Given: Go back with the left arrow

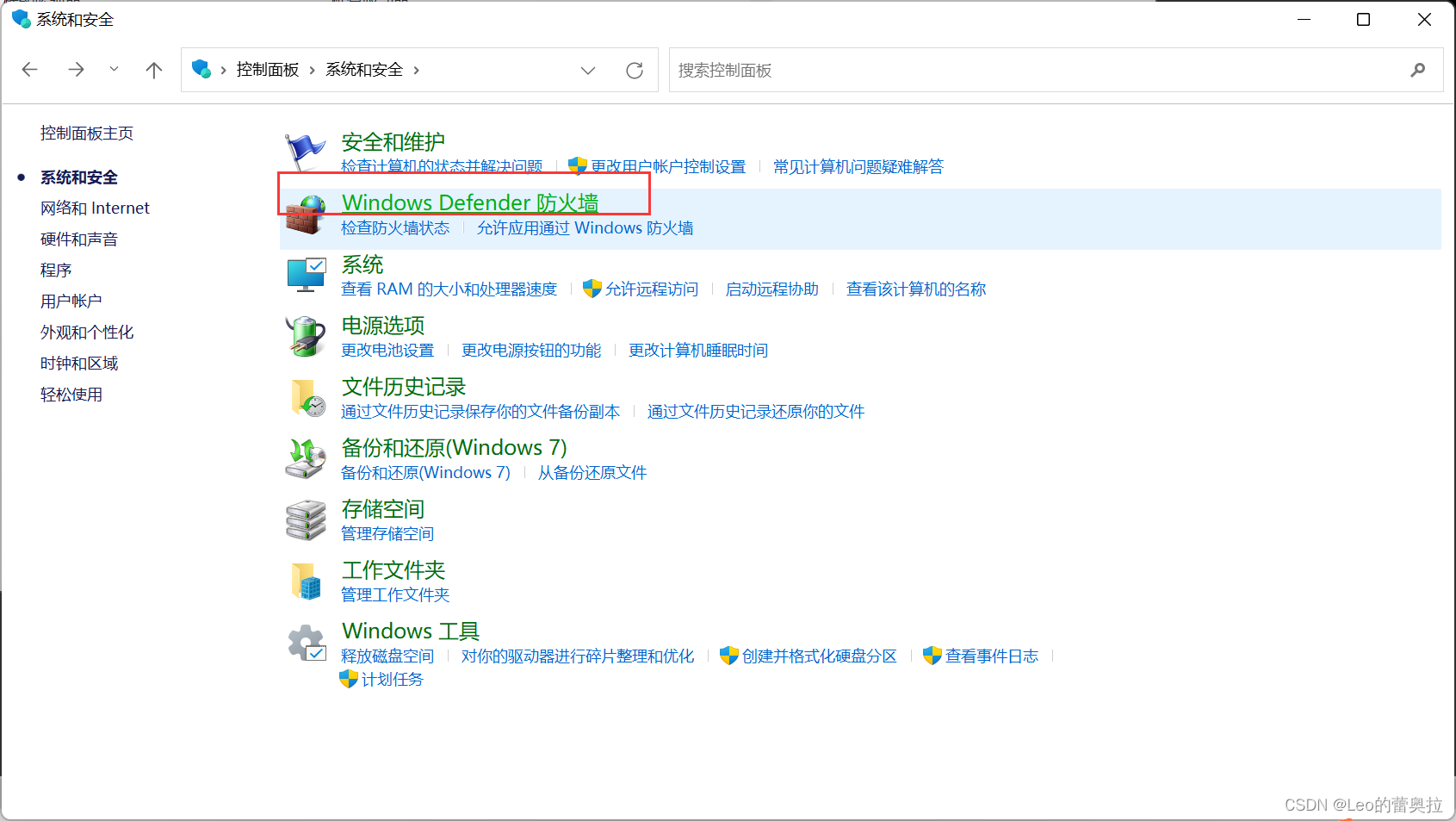Looking at the screenshot, I should click(x=30, y=70).
